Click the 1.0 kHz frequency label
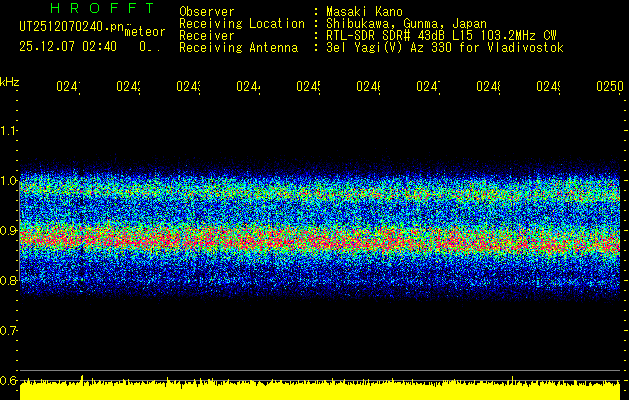The height and width of the screenshot is (400, 629). (8, 180)
